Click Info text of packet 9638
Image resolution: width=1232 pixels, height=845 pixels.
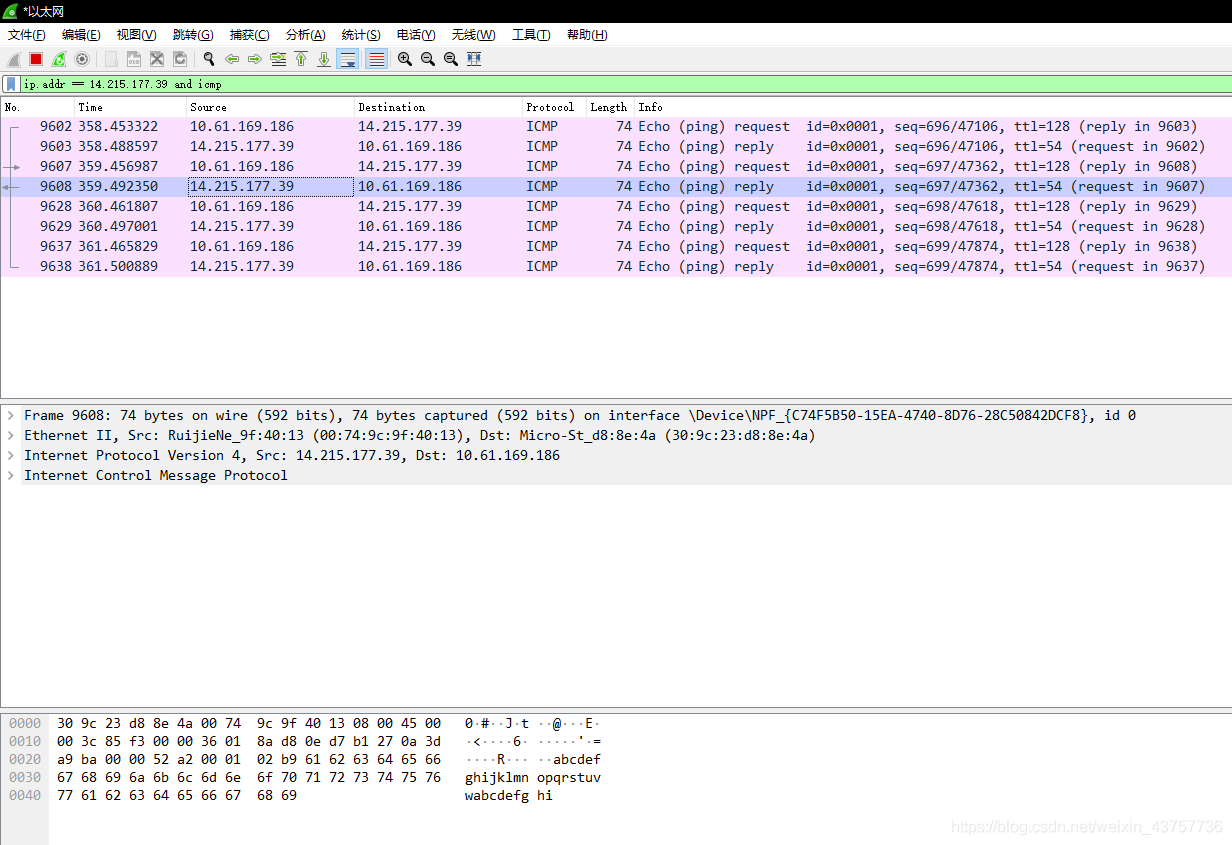pos(922,266)
